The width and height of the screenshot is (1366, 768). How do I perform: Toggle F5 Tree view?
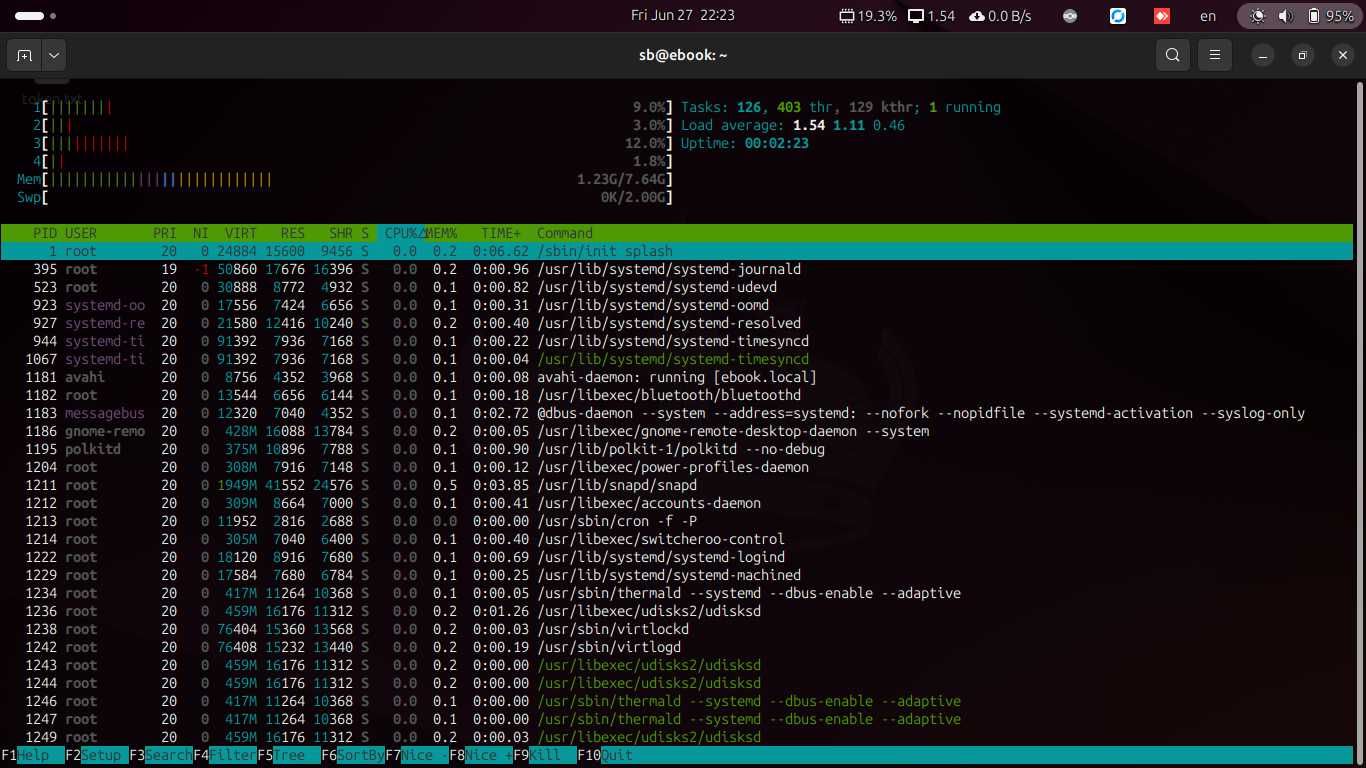289,755
